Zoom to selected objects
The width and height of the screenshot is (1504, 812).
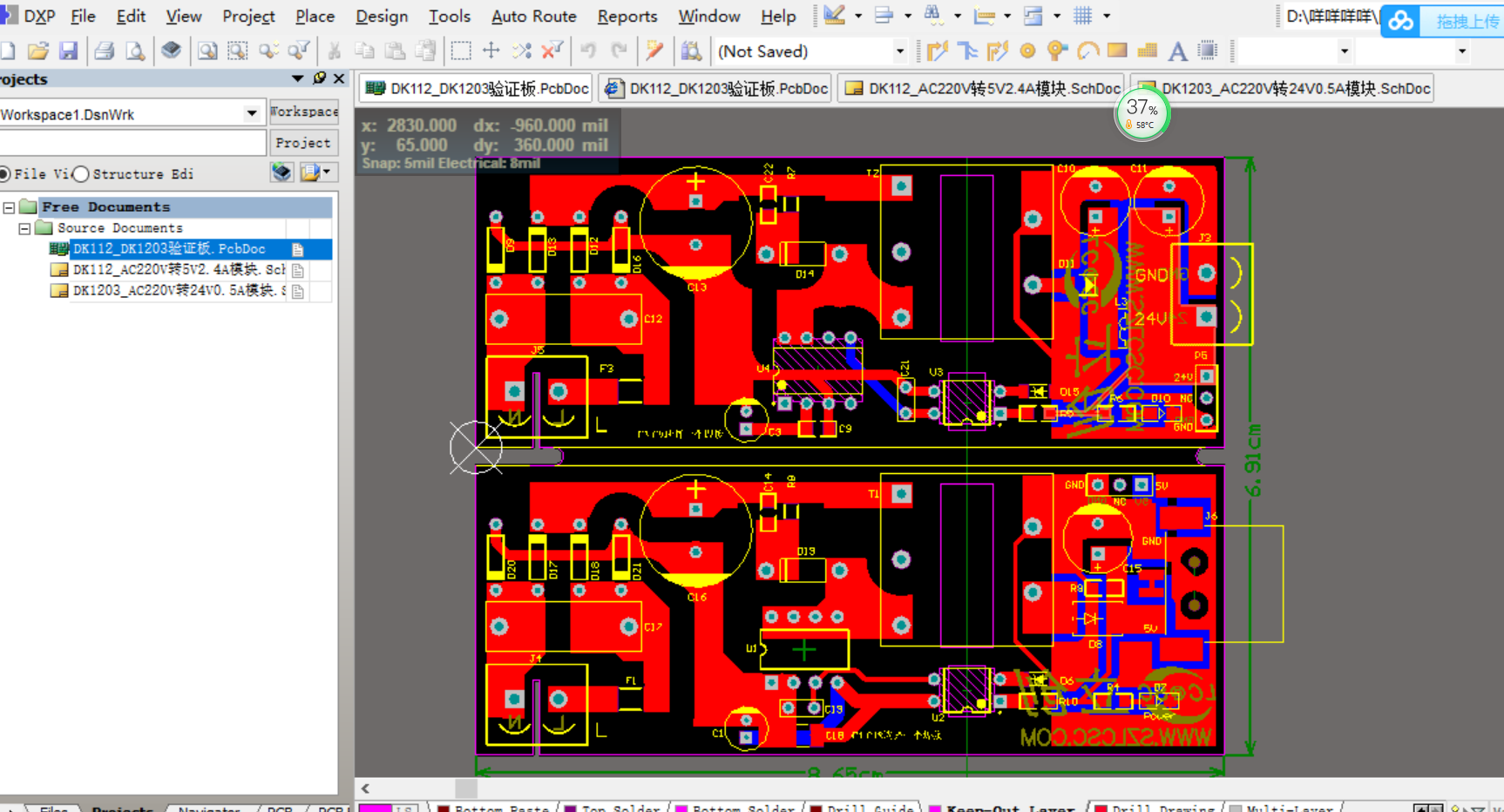click(x=268, y=51)
